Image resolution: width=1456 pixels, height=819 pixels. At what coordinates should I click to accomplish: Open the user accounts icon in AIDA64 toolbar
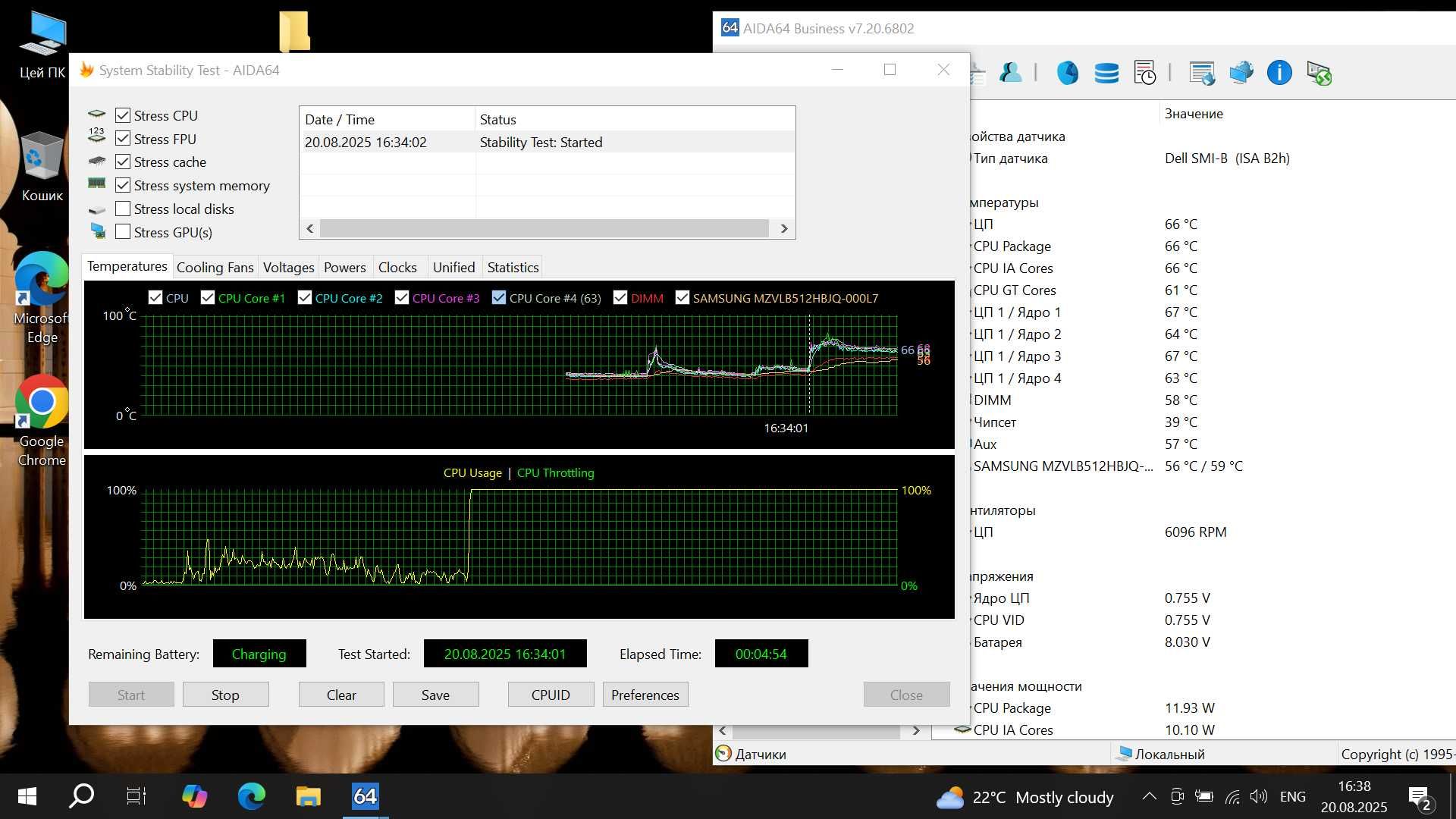click(1009, 73)
